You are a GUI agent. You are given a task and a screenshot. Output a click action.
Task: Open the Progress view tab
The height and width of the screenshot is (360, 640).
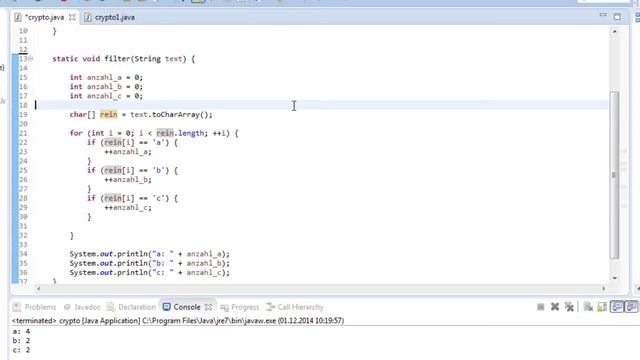[240, 307]
